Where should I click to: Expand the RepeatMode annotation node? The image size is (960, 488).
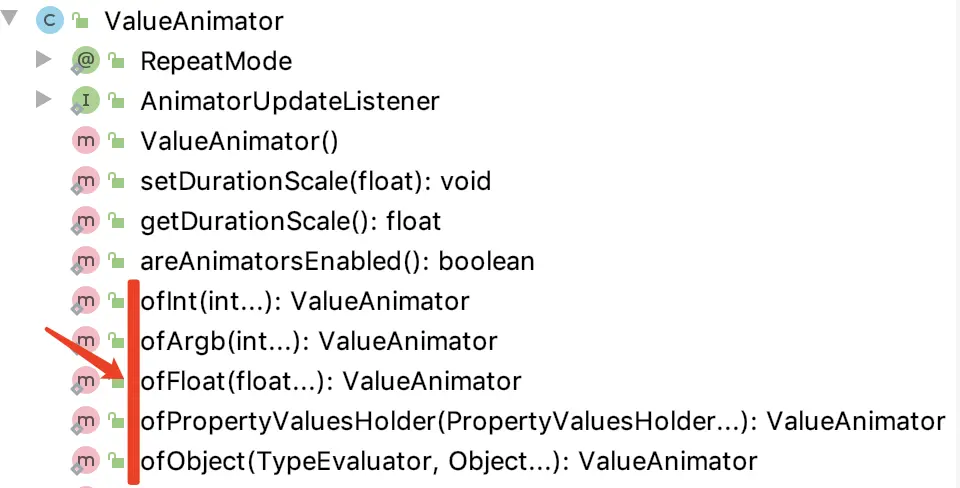point(43,60)
